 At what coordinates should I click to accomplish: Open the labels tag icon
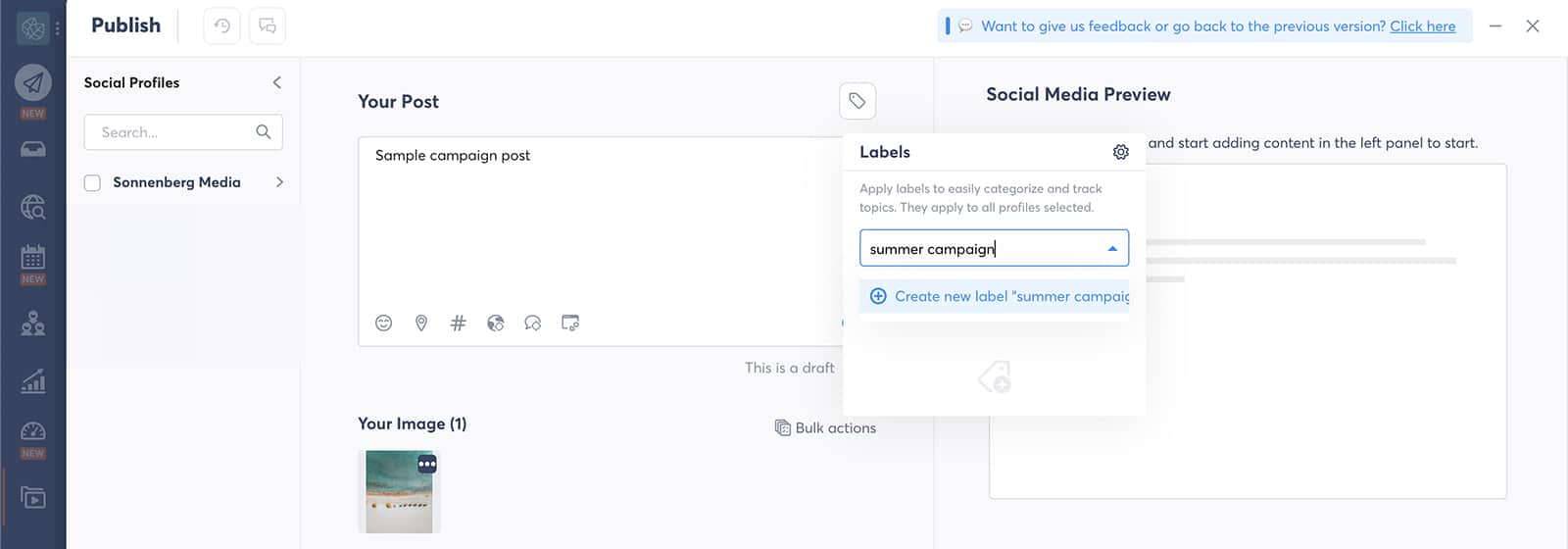[x=857, y=101]
